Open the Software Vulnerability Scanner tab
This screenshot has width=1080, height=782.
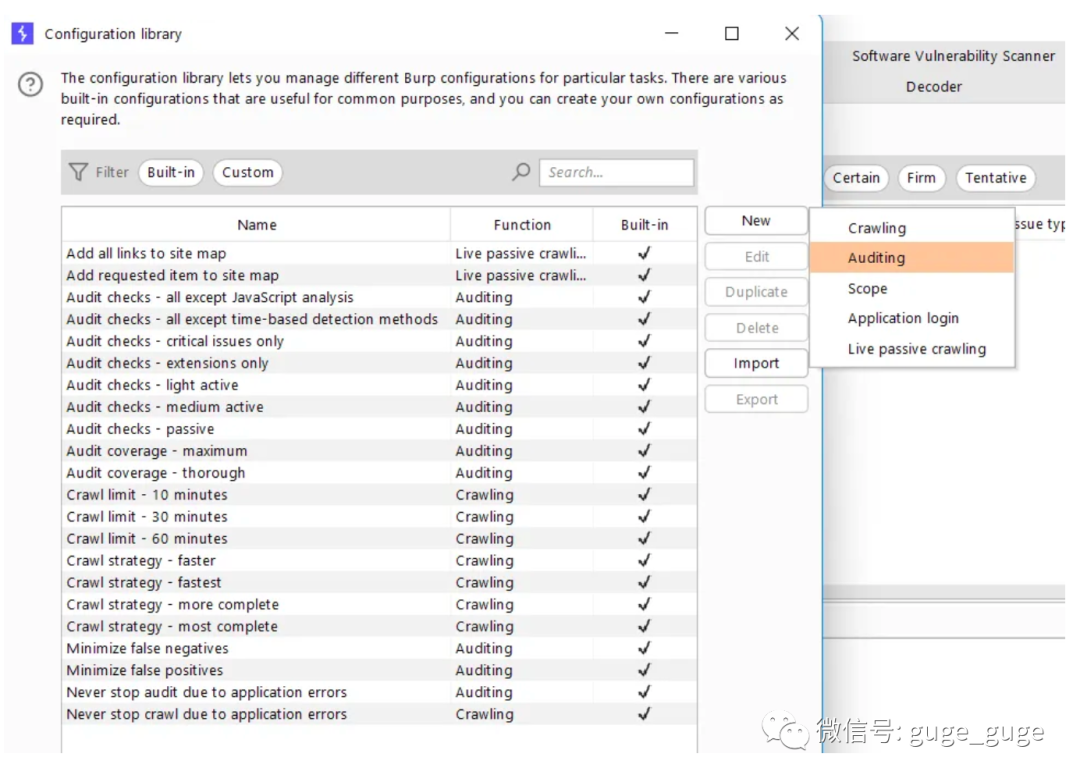(x=953, y=56)
